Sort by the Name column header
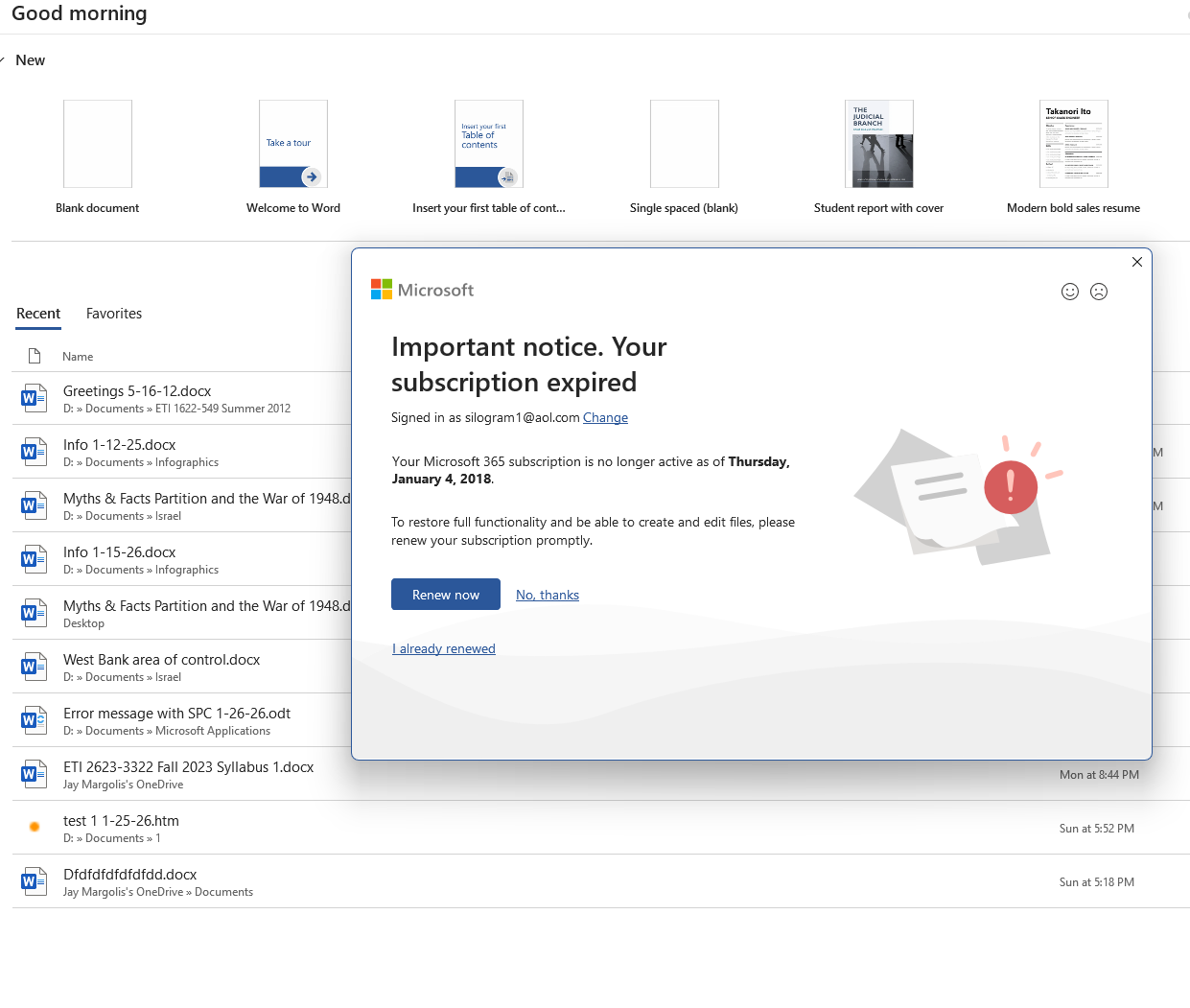1190x1008 pixels. pos(78,357)
